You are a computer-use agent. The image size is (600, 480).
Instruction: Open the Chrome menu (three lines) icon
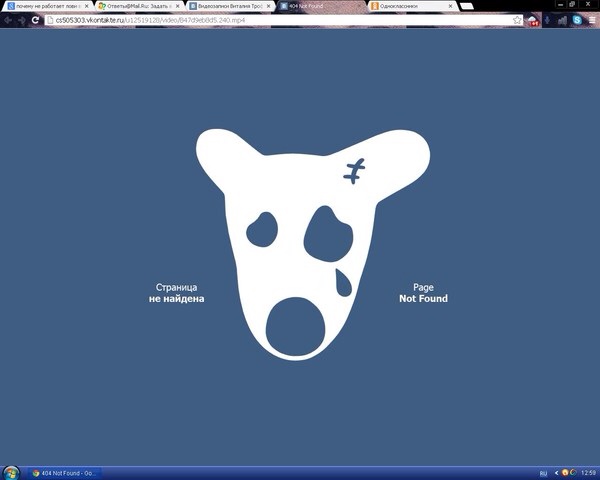coord(592,20)
